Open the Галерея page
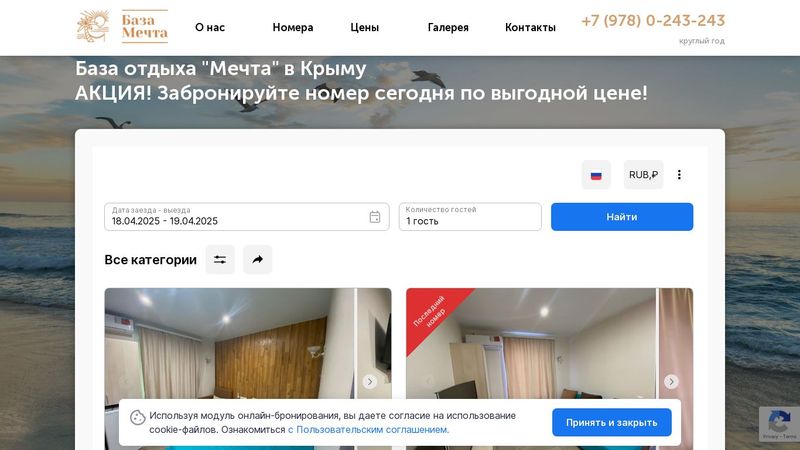The height and width of the screenshot is (450, 800). pos(448,28)
